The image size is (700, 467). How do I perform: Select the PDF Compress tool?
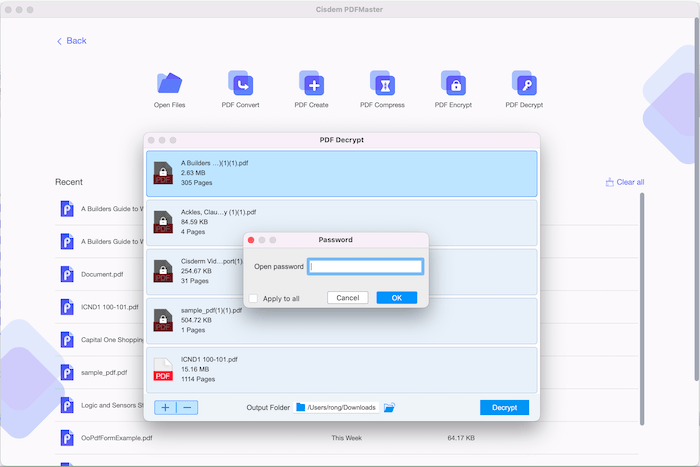click(382, 89)
